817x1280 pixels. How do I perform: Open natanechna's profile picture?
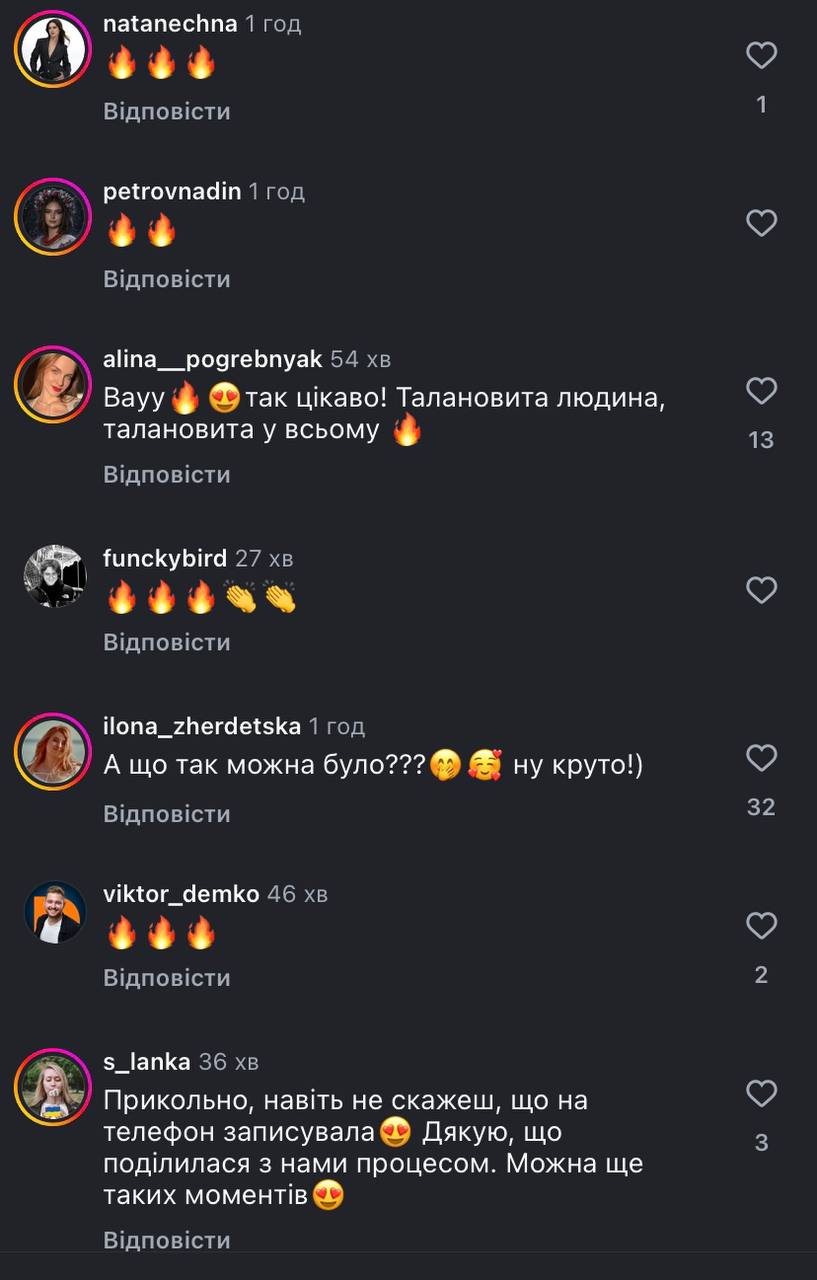[53, 49]
